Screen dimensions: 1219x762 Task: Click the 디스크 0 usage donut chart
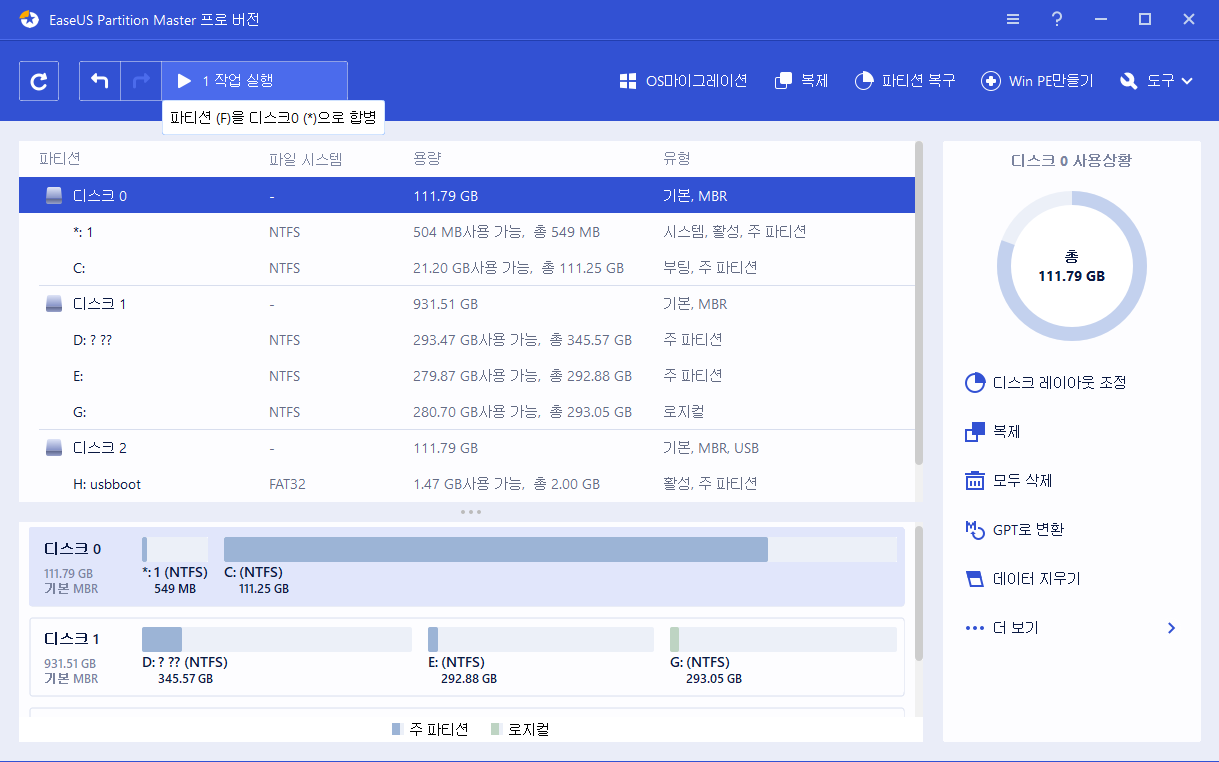(1071, 267)
